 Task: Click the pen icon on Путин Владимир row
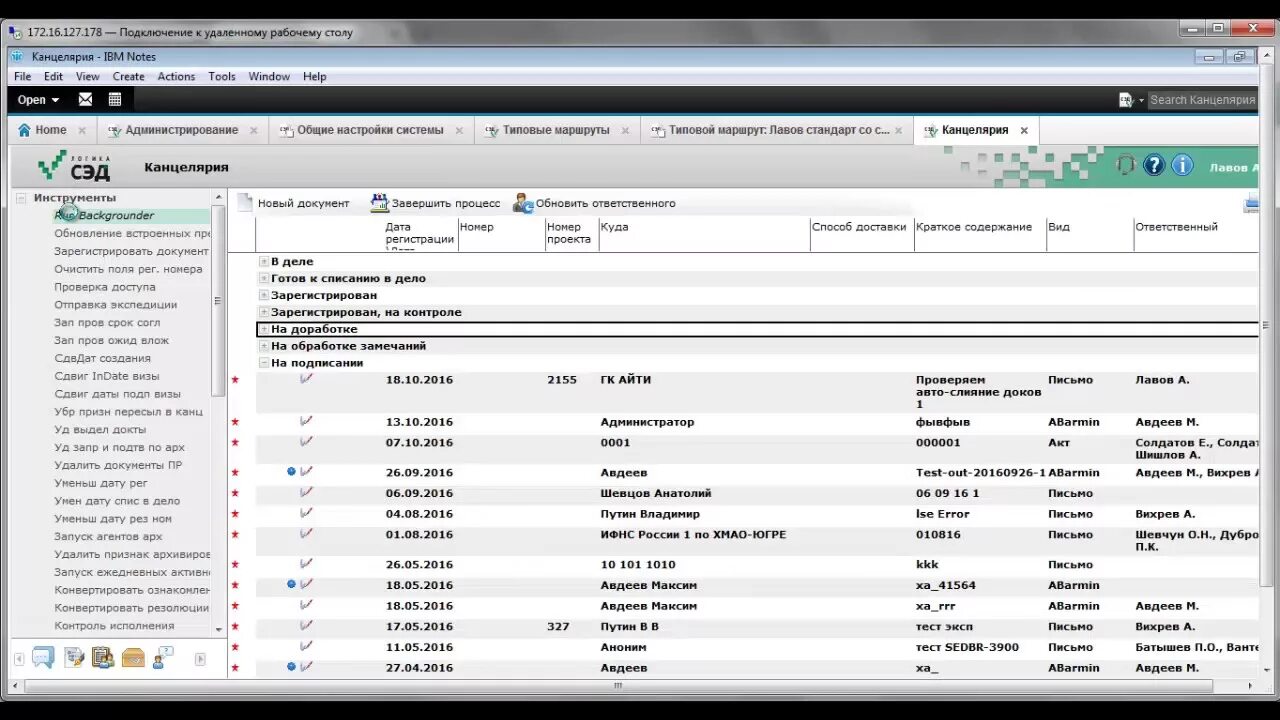306,513
